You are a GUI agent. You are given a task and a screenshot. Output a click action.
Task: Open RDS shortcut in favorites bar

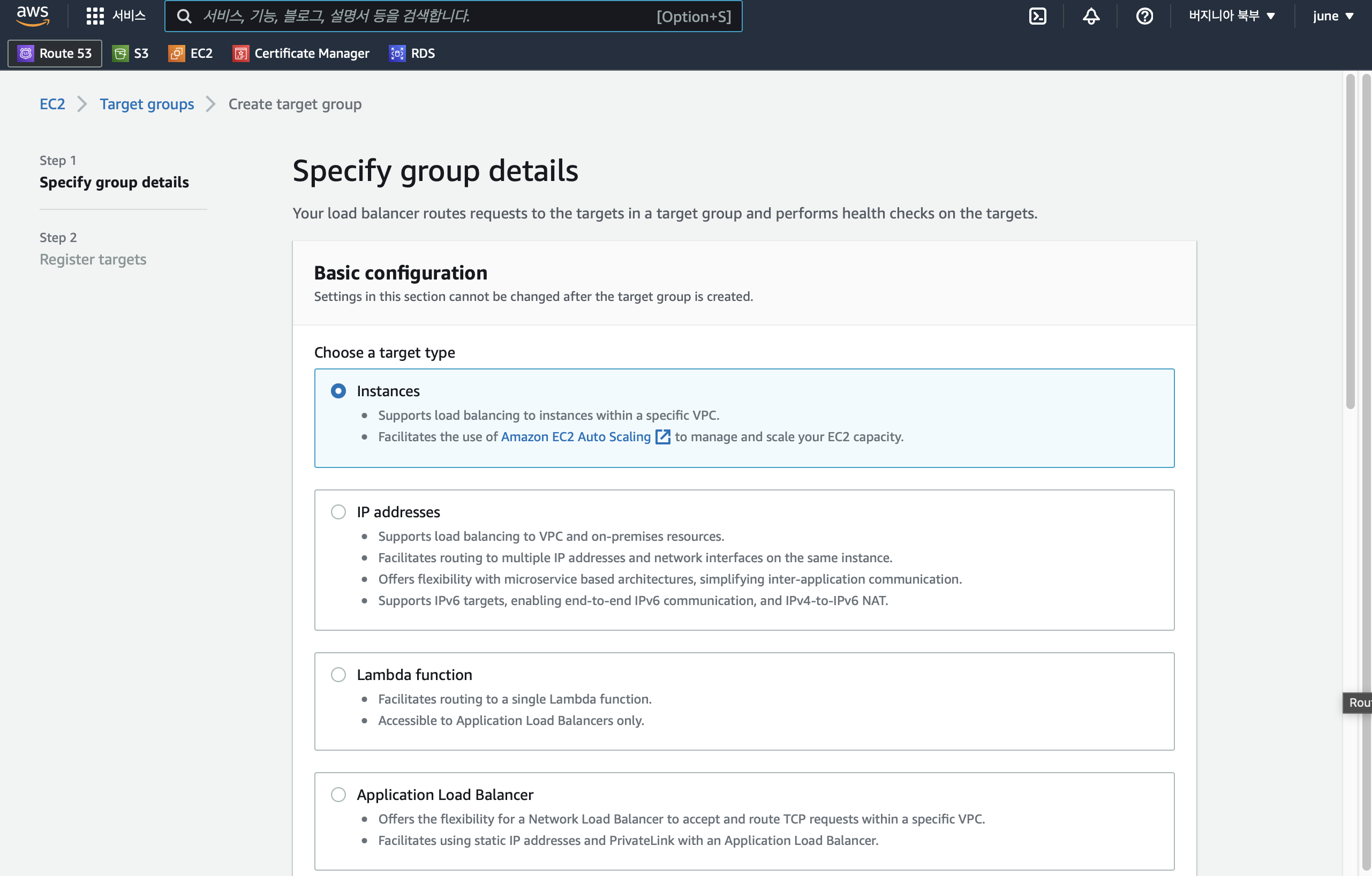pos(411,54)
